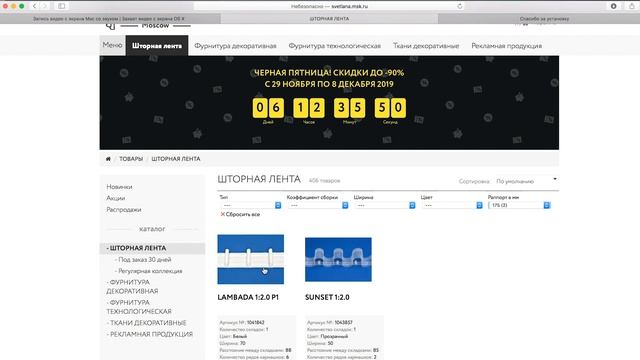Open the Распродажи sidebar link
The height and width of the screenshot is (360, 640).
tap(124, 209)
